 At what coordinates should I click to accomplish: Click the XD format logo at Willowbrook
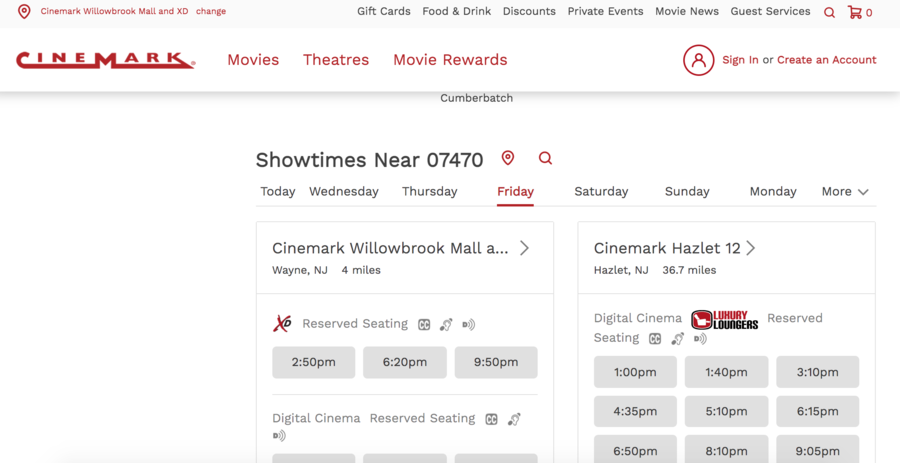(x=282, y=324)
